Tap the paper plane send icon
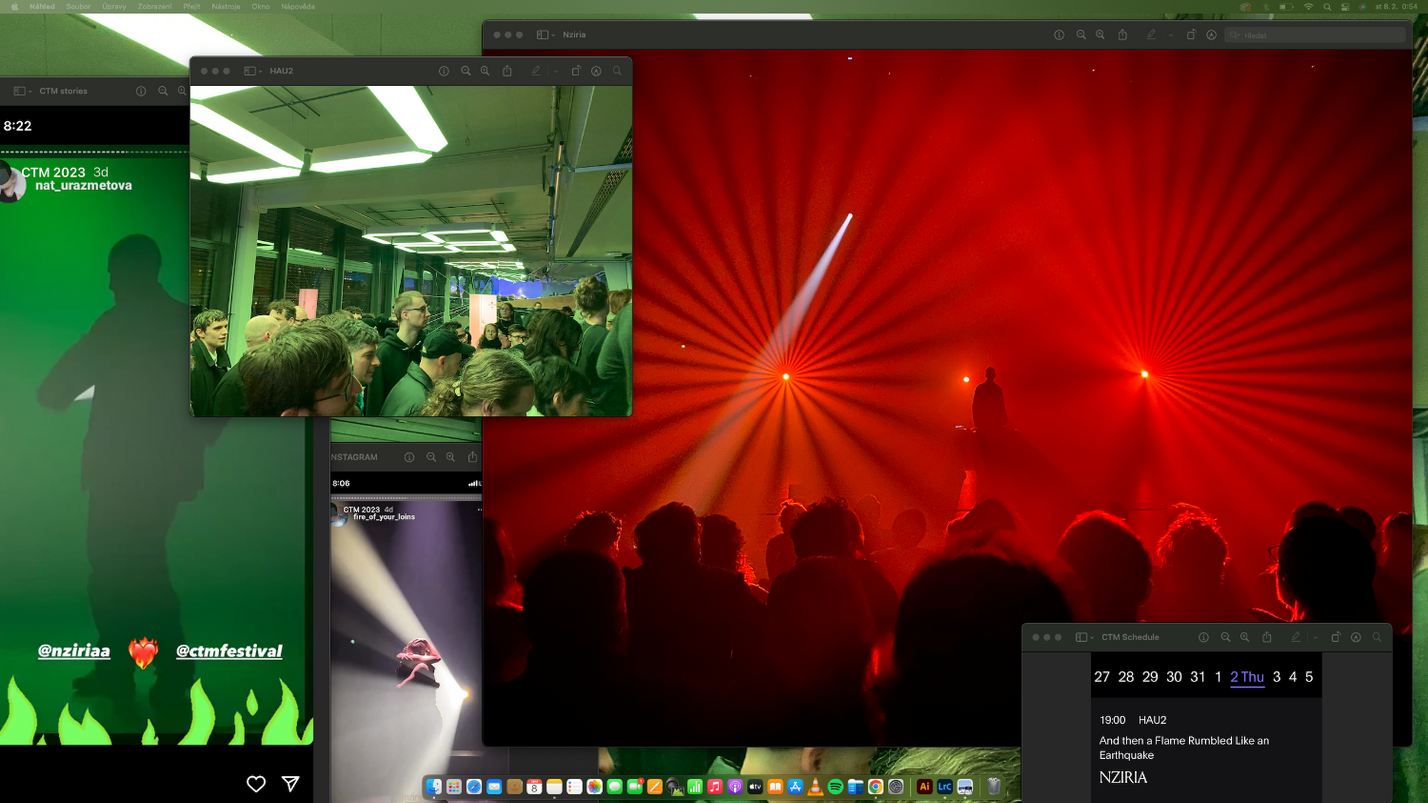Screen dimensions: 1428x803 (x=290, y=784)
